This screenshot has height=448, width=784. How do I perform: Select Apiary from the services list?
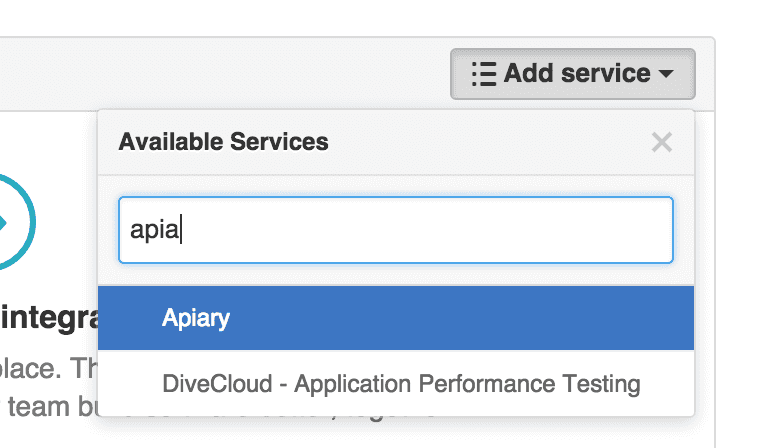click(196, 319)
